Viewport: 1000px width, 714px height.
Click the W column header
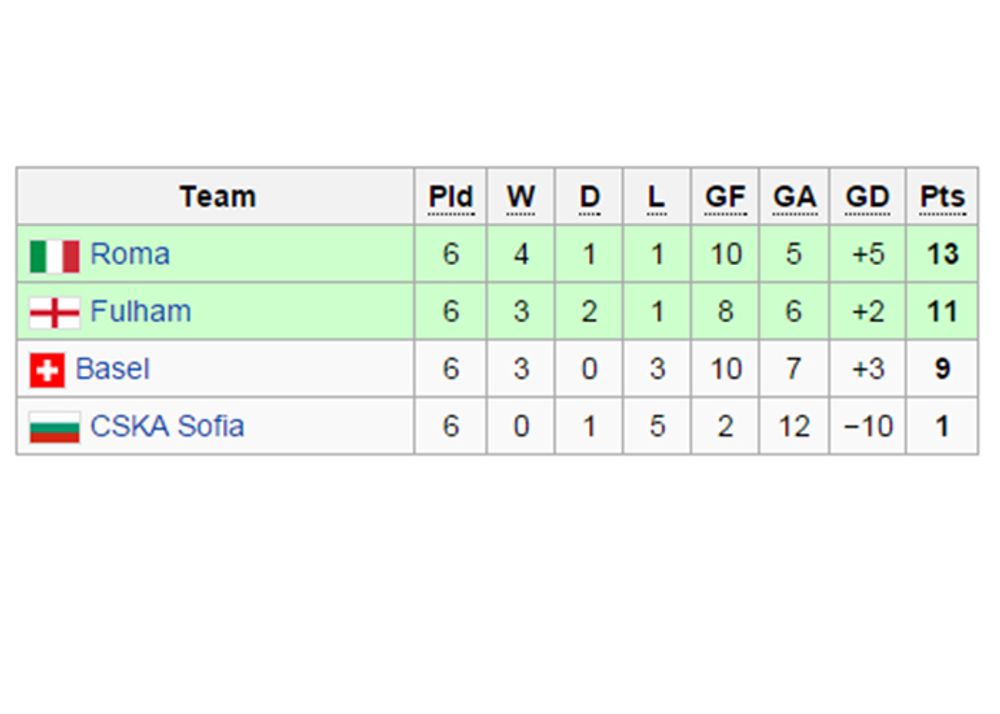521,197
